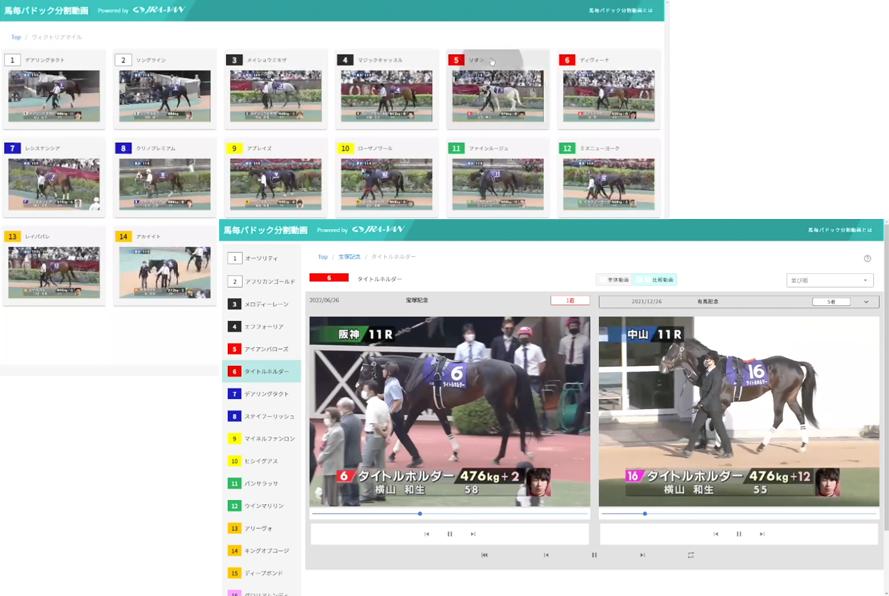
Task: Select the comparison video view toggle
Action: [x=658, y=280]
